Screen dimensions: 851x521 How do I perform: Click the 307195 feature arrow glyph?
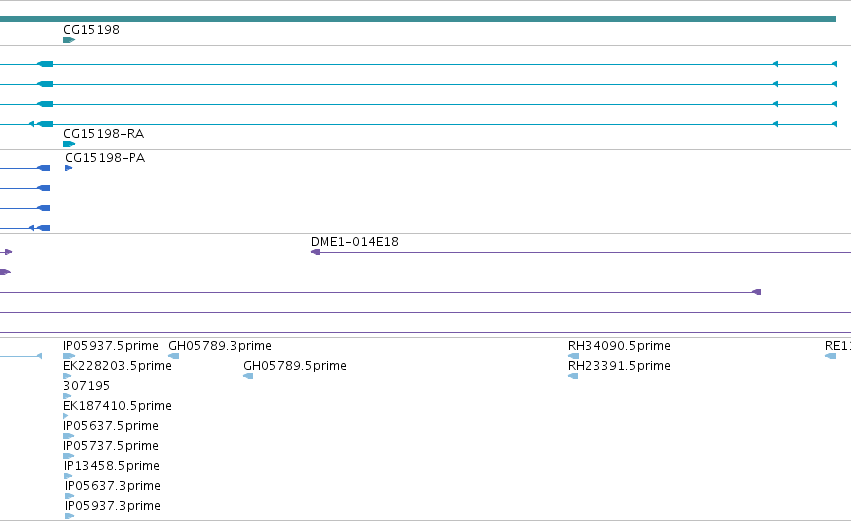(67, 396)
